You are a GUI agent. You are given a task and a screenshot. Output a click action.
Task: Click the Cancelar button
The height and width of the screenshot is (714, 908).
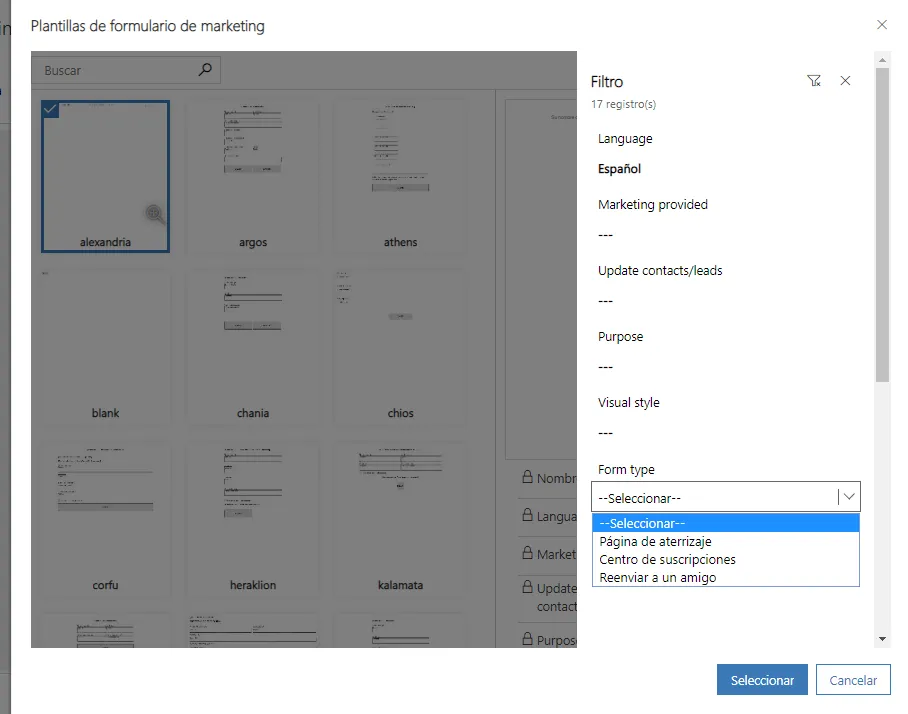853,680
